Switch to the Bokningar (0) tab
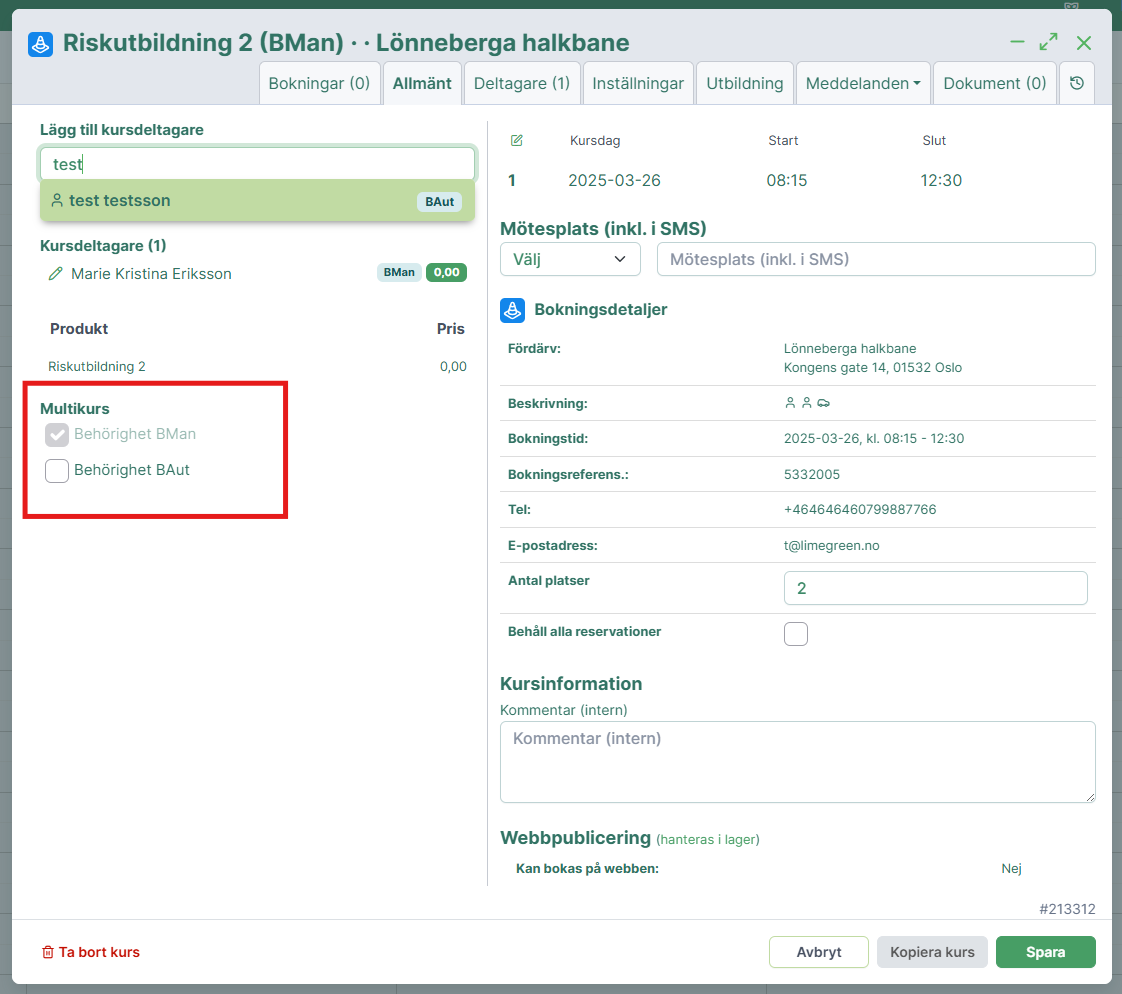Image resolution: width=1122 pixels, height=994 pixels. click(319, 83)
